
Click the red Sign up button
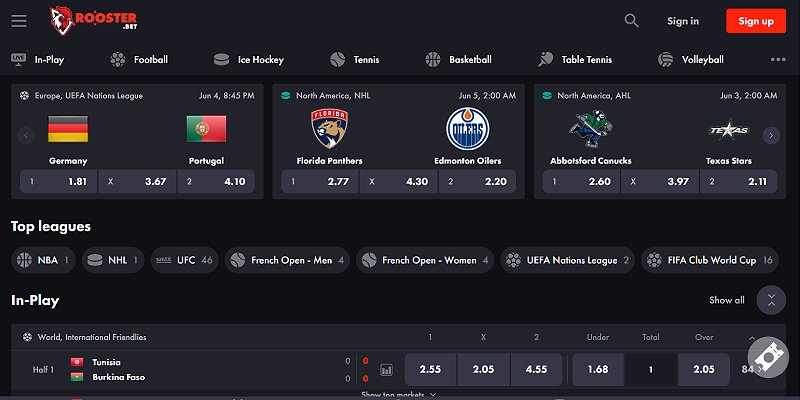click(756, 21)
